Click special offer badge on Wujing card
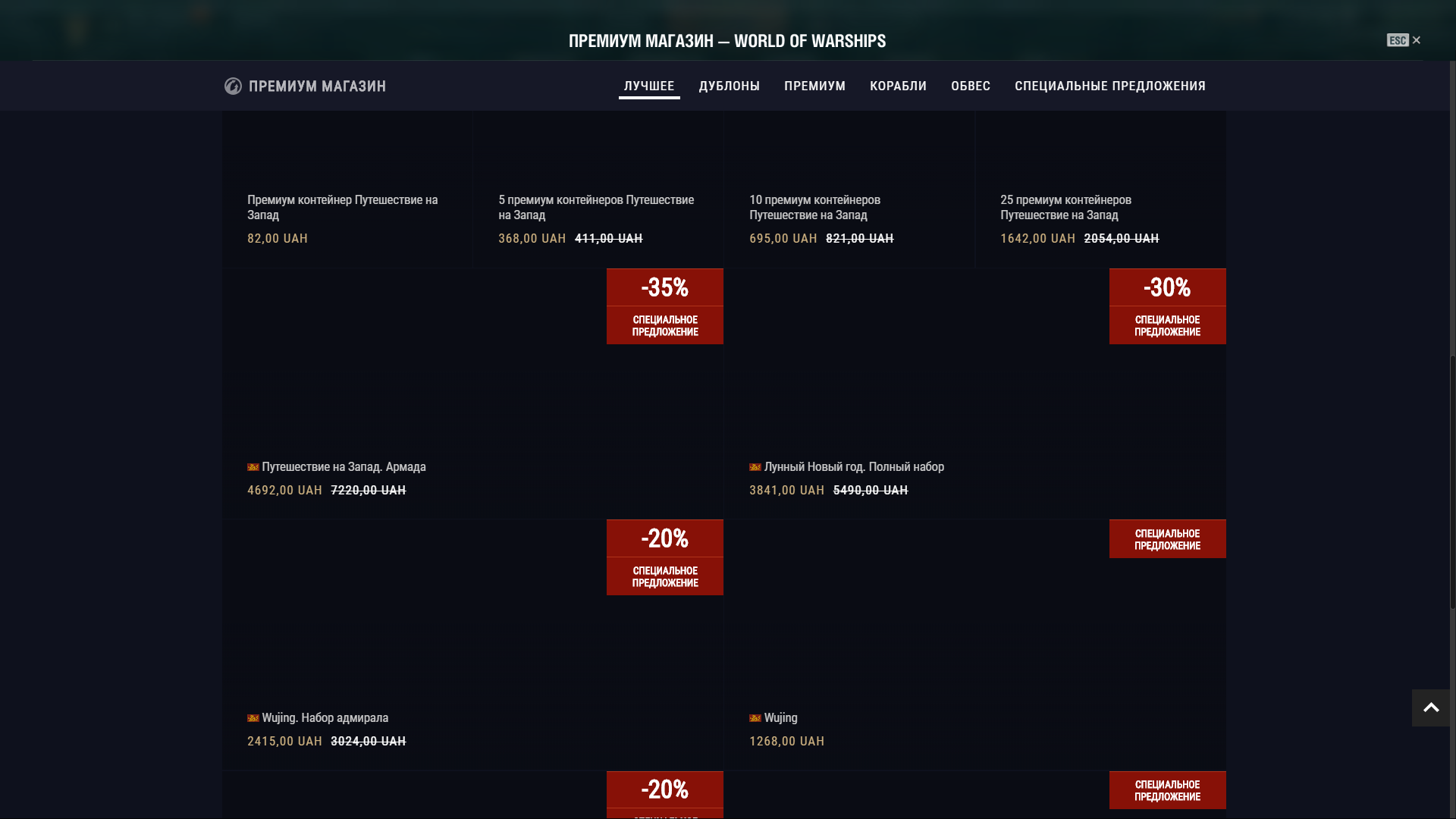 1168,539
